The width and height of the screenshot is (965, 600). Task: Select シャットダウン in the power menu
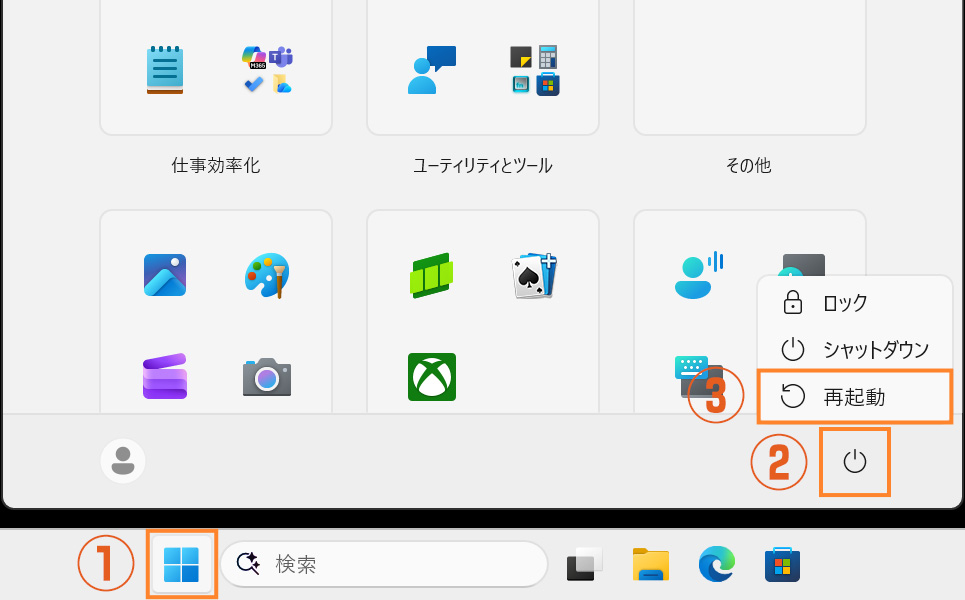click(855, 350)
